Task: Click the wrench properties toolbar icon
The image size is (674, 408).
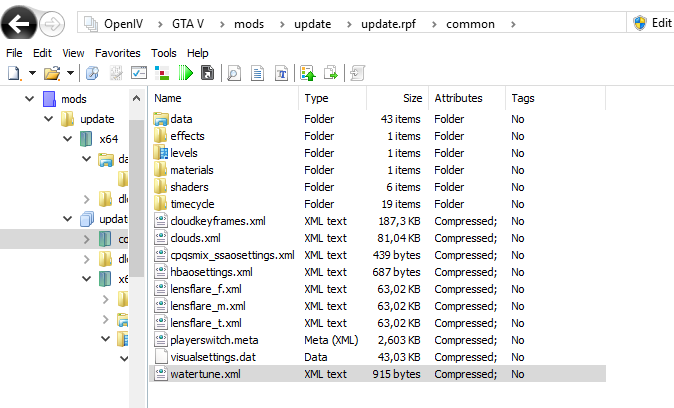Action: click(92, 73)
